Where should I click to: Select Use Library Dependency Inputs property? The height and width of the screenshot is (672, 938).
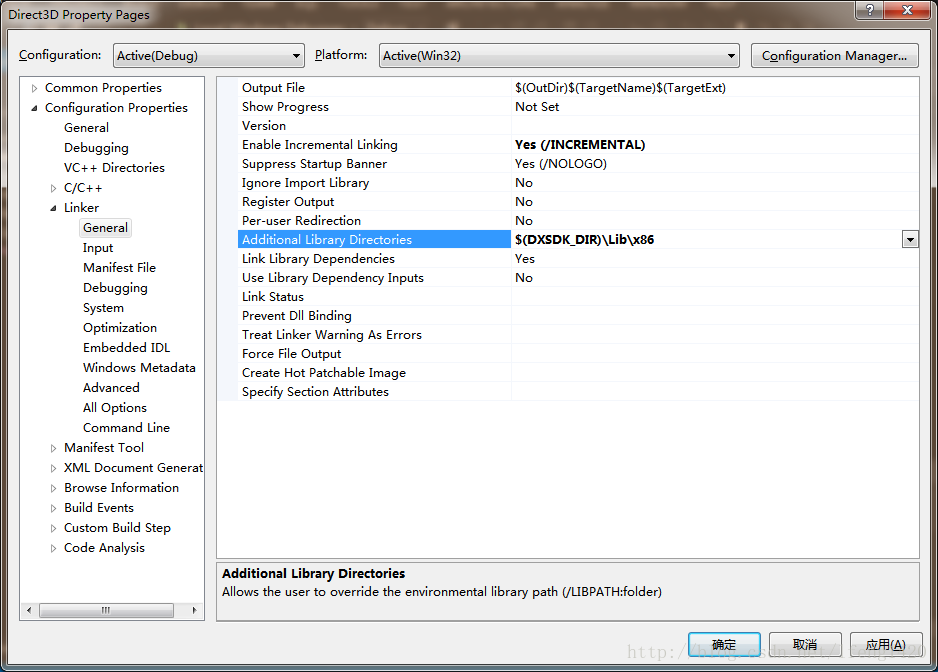374,278
